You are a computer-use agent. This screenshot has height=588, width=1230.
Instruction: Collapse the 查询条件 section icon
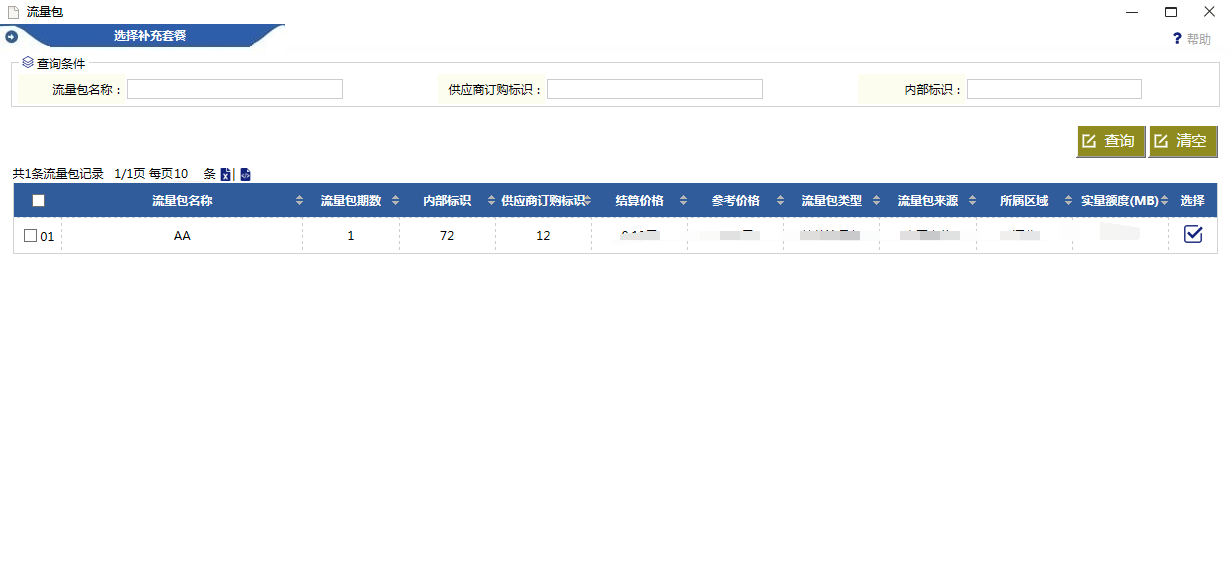[28, 62]
